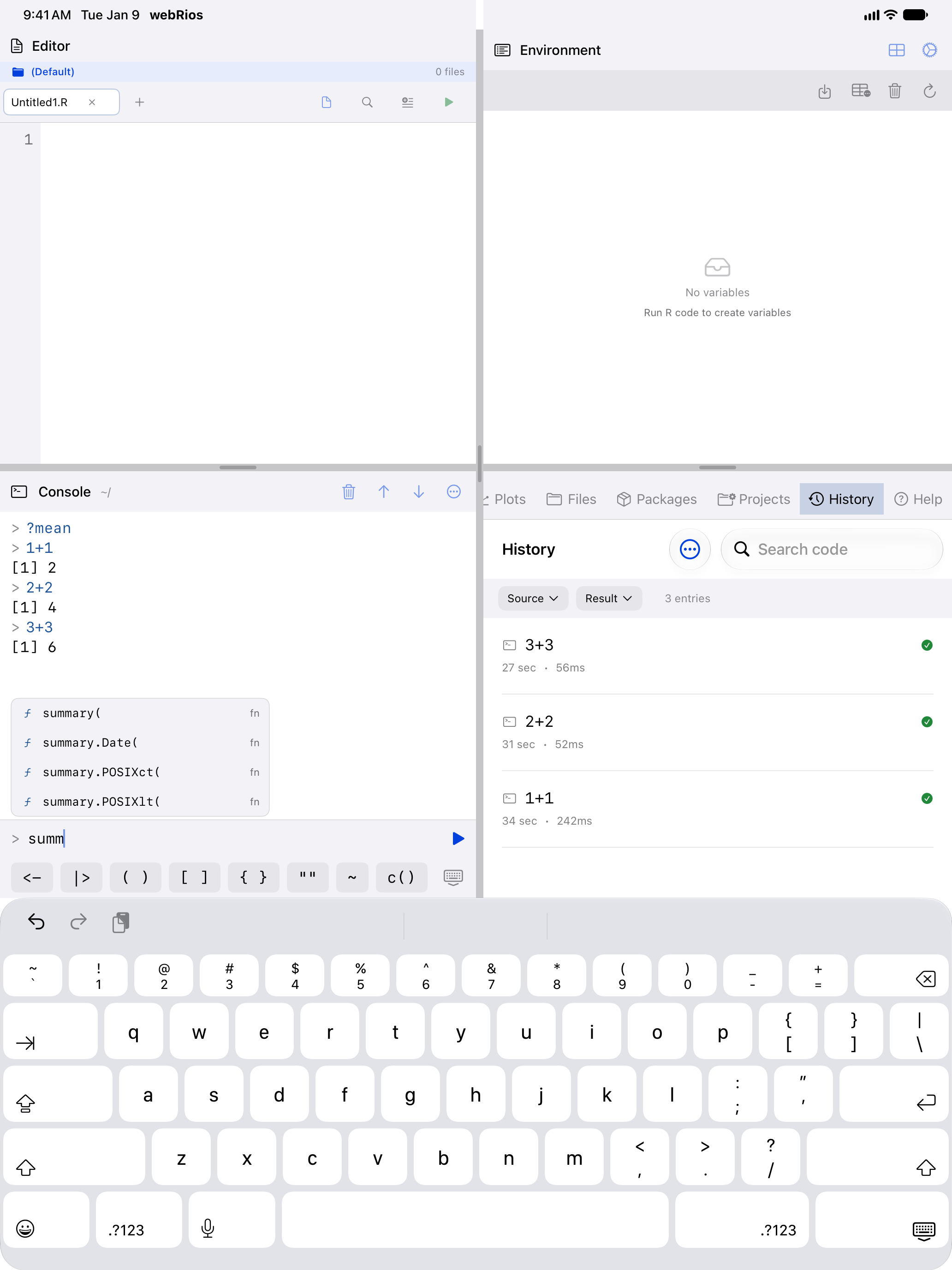
Task: Switch to the Files tab
Action: [571, 499]
